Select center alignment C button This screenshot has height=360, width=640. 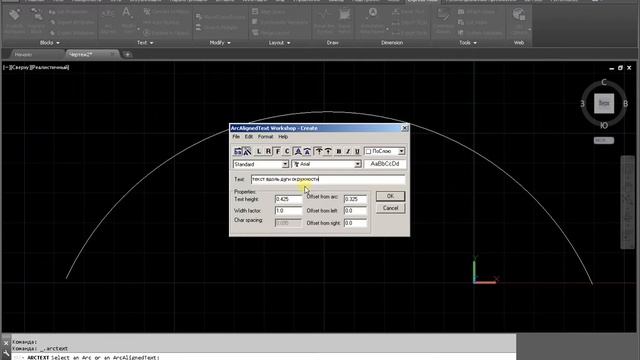tap(287, 151)
